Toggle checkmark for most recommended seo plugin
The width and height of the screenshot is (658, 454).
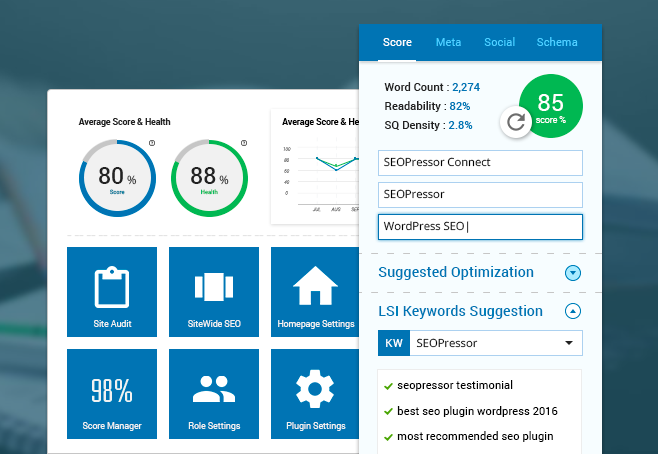pyautogui.click(x=388, y=437)
